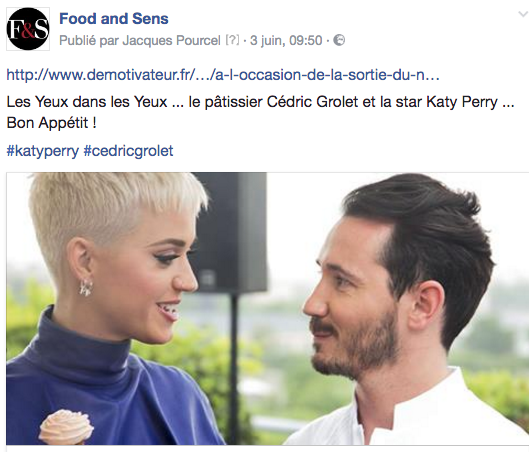The width and height of the screenshot is (529, 452).
Task: Open Jacques Pourcel's profile link
Action: pyautogui.click(x=171, y=40)
